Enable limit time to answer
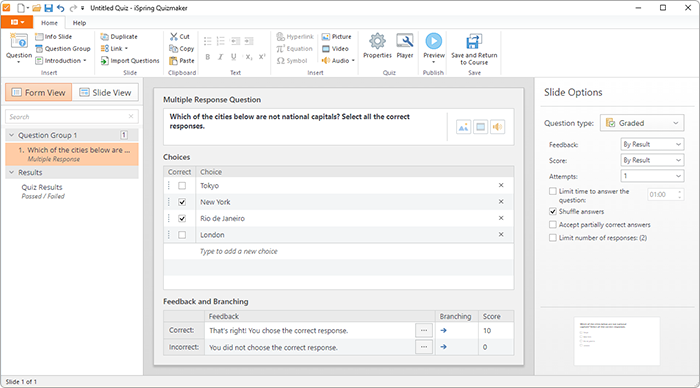700x388 pixels. (553, 191)
